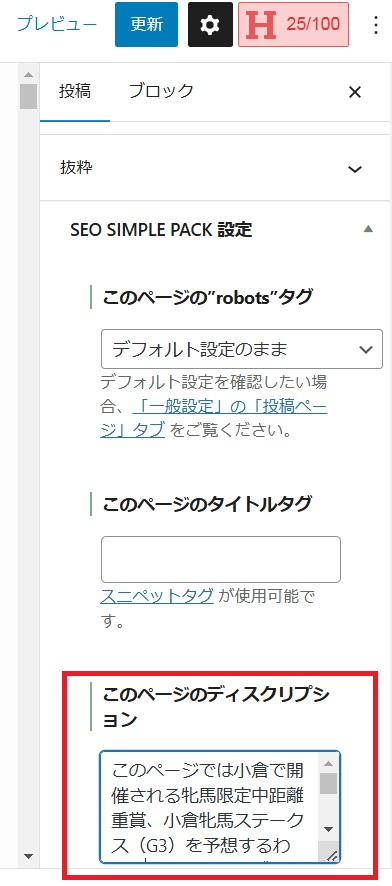This screenshot has width=392, height=886.
Task: Click the sidebar scrollbar up arrow
Action: tap(28, 74)
